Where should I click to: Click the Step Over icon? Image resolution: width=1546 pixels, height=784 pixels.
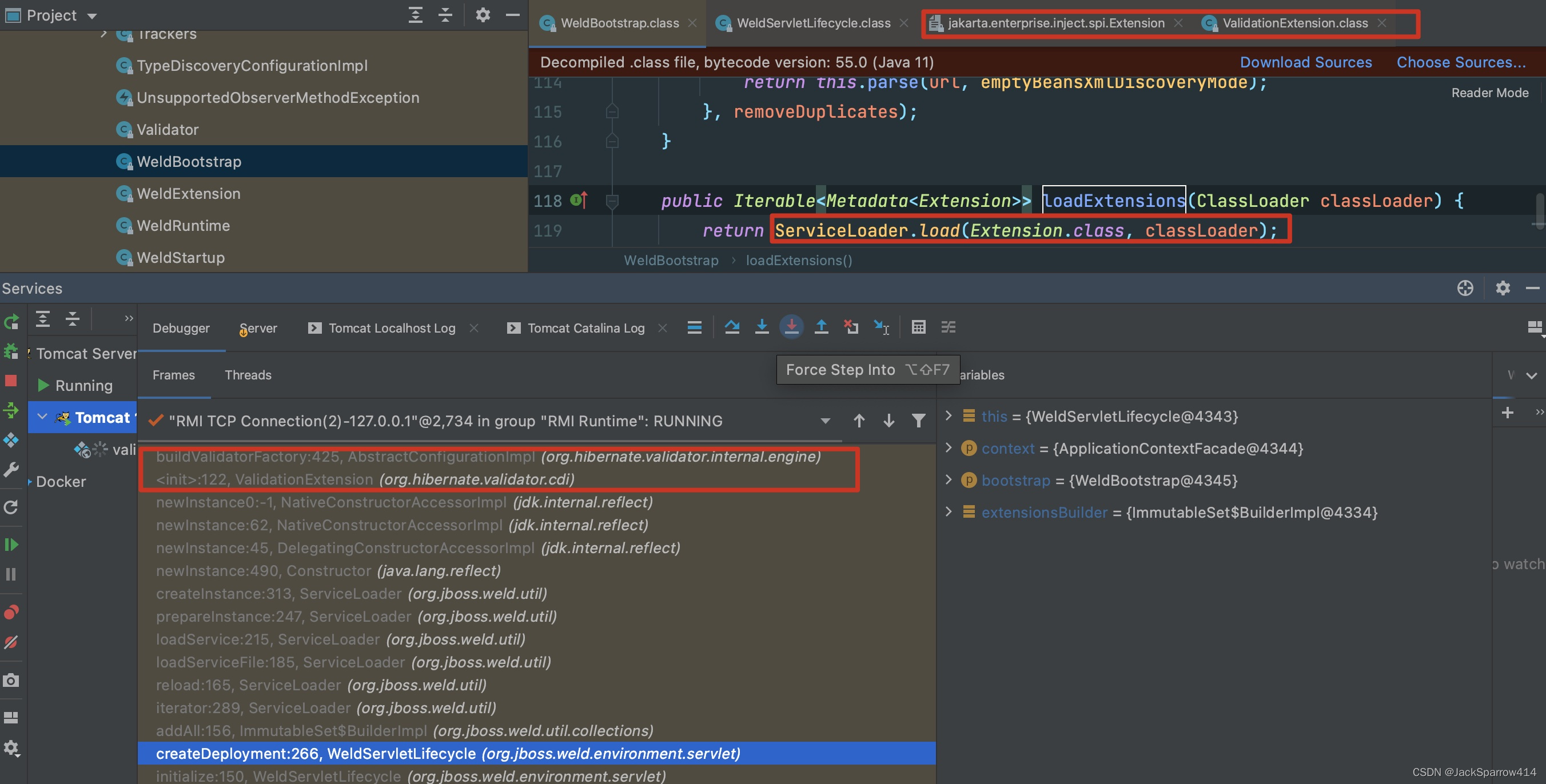tap(732, 327)
